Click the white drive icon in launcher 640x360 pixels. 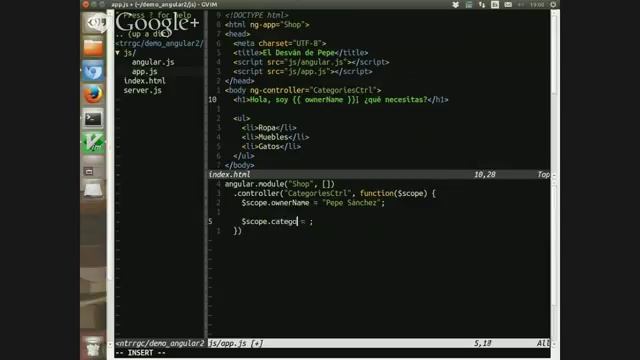pyautogui.click(x=93, y=190)
